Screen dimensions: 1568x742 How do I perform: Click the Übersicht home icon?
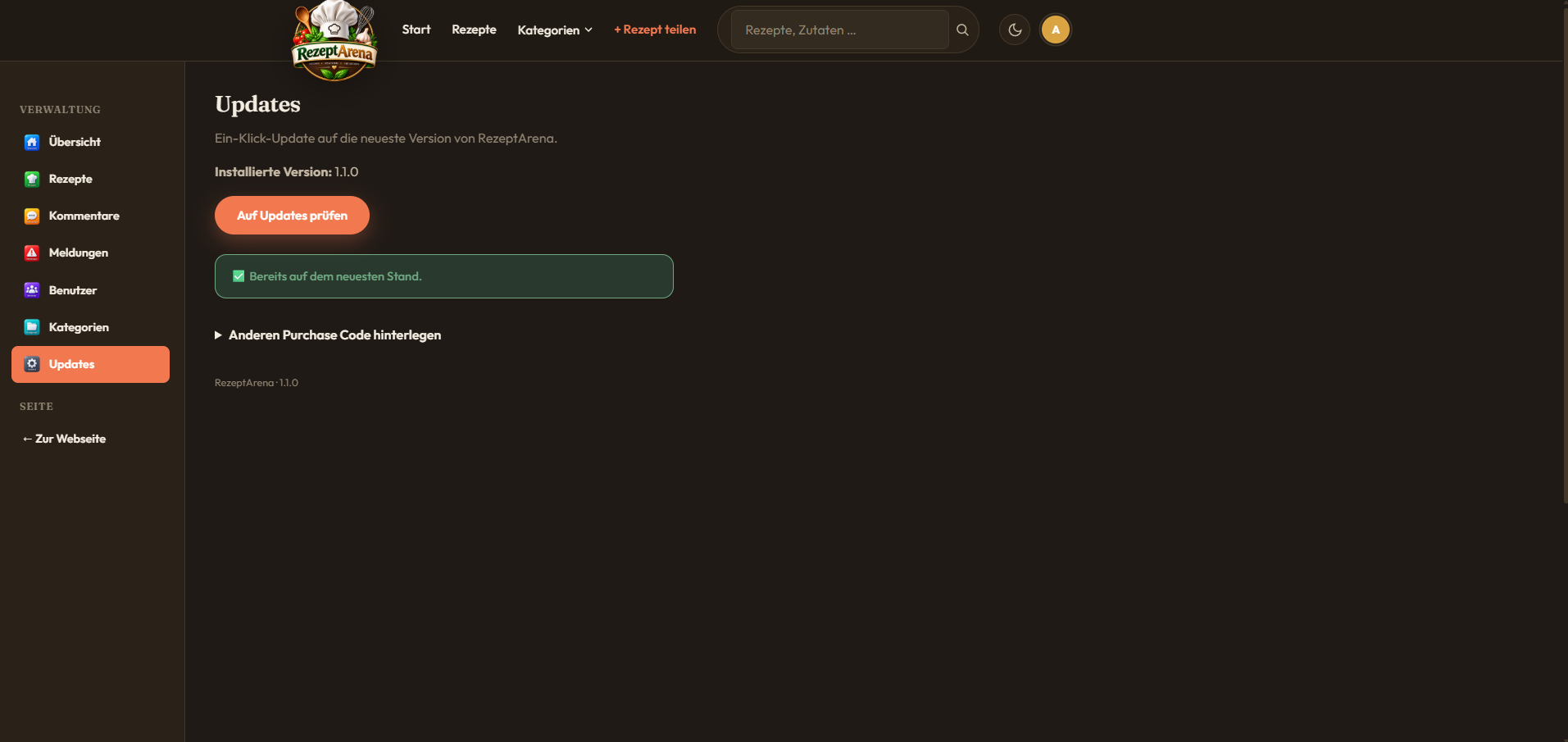pyautogui.click(x=32, y=142)
